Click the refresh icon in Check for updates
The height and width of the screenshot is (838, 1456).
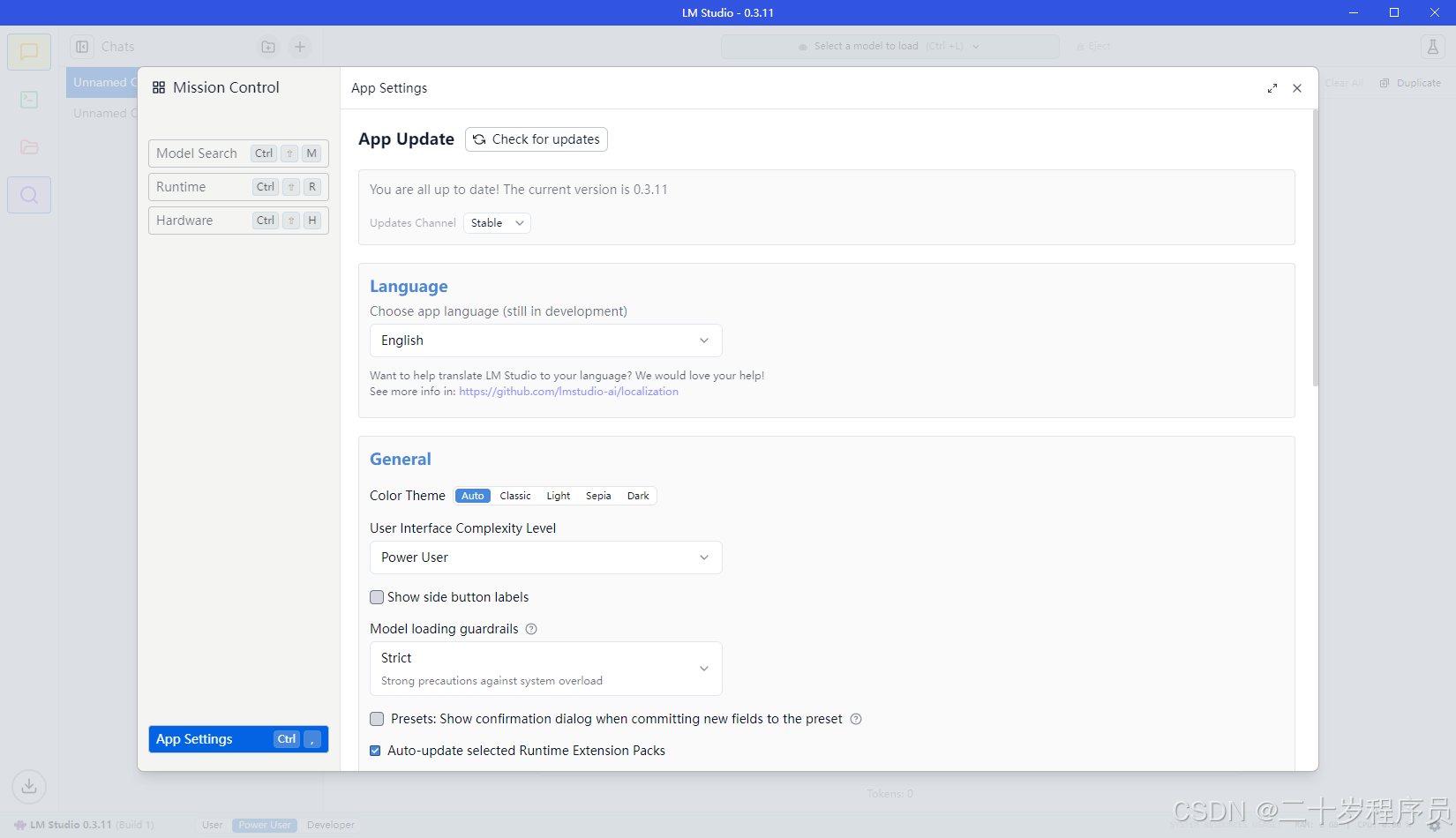[479, 139]
